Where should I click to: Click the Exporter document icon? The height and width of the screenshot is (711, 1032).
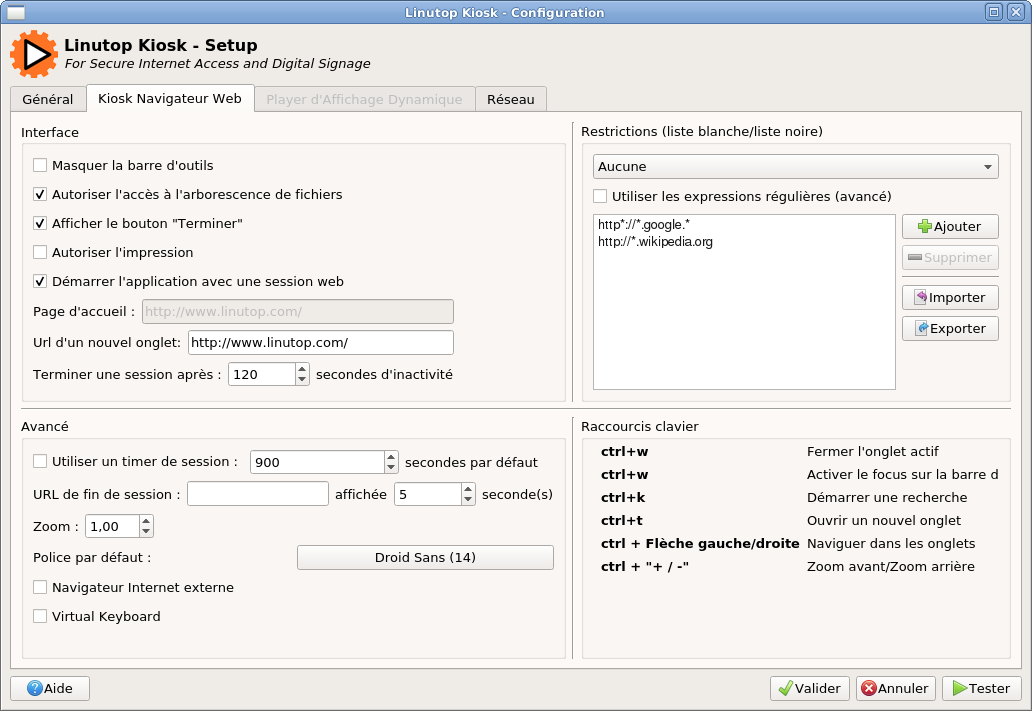pos(922,328)
